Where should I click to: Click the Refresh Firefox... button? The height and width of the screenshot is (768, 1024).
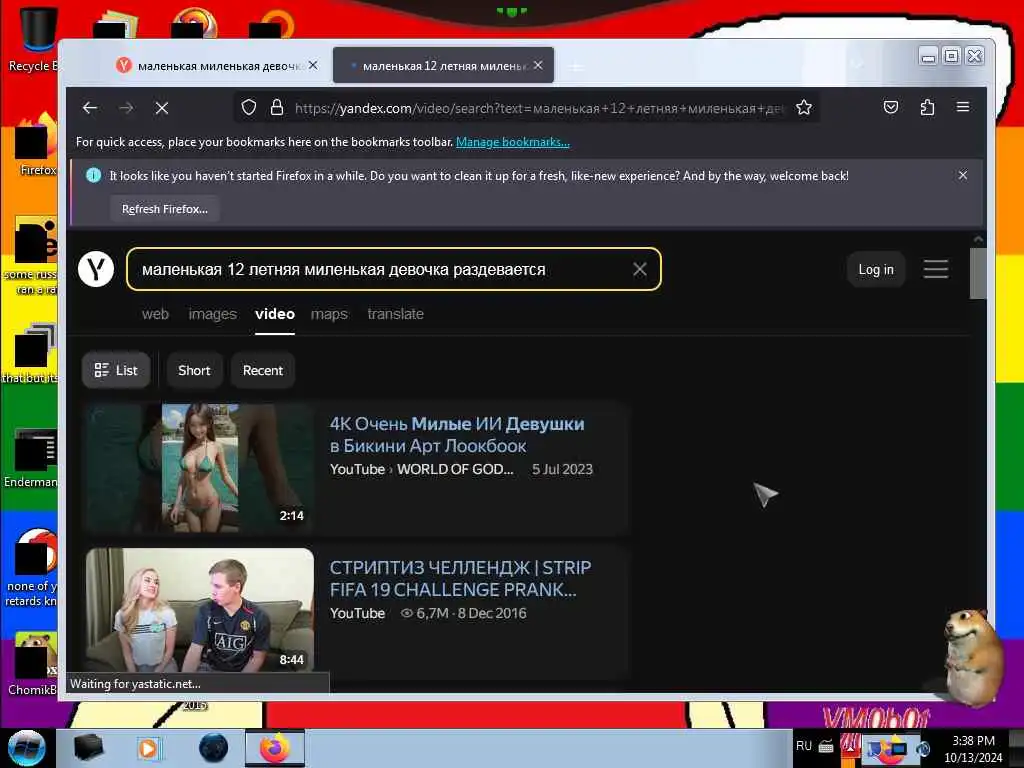[165, 209]
